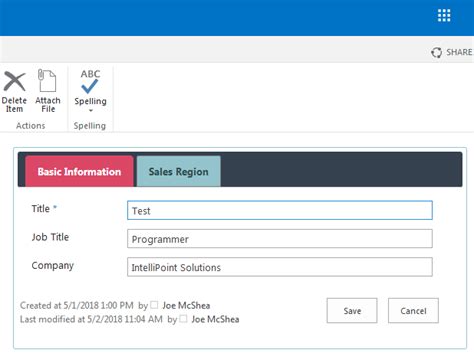Click presence box beside Created by Joe McShea
Screen dimensions: 474x363
(x=154, y=305)
